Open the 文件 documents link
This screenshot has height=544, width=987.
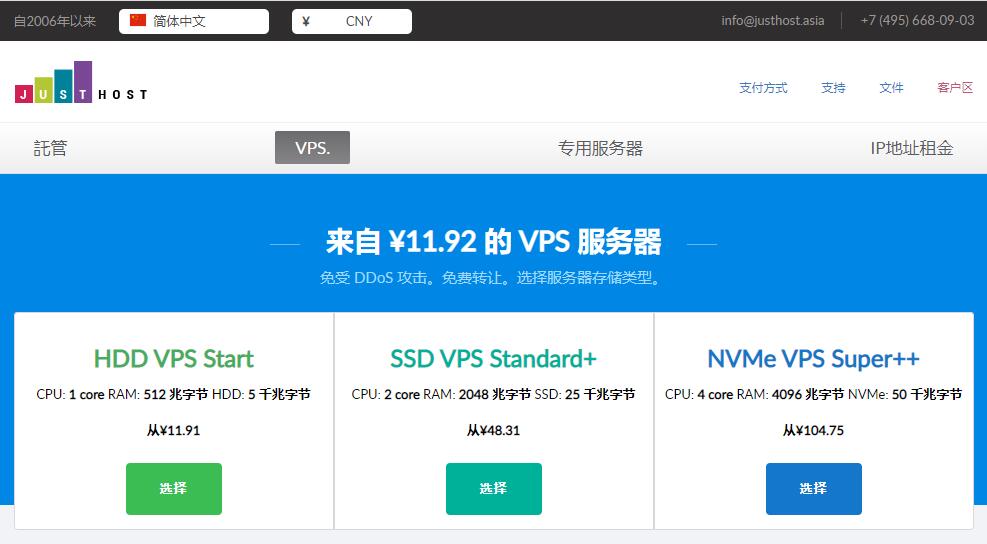pos(891,88)
